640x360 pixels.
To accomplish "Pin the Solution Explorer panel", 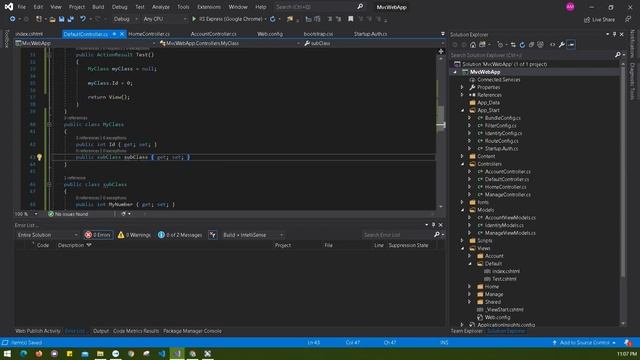I will click(614, 35).
